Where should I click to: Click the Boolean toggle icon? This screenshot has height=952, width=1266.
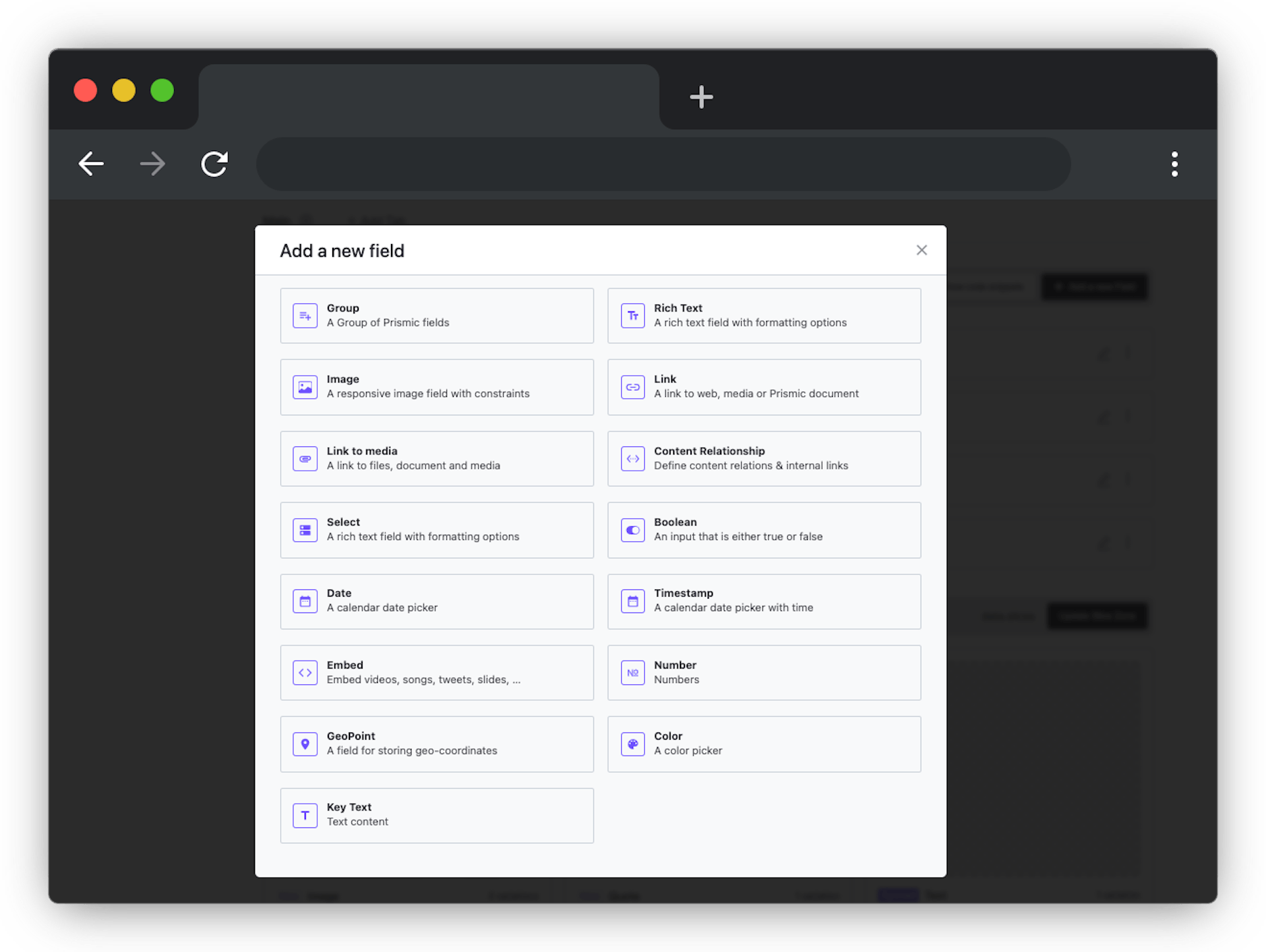point(632,530)
